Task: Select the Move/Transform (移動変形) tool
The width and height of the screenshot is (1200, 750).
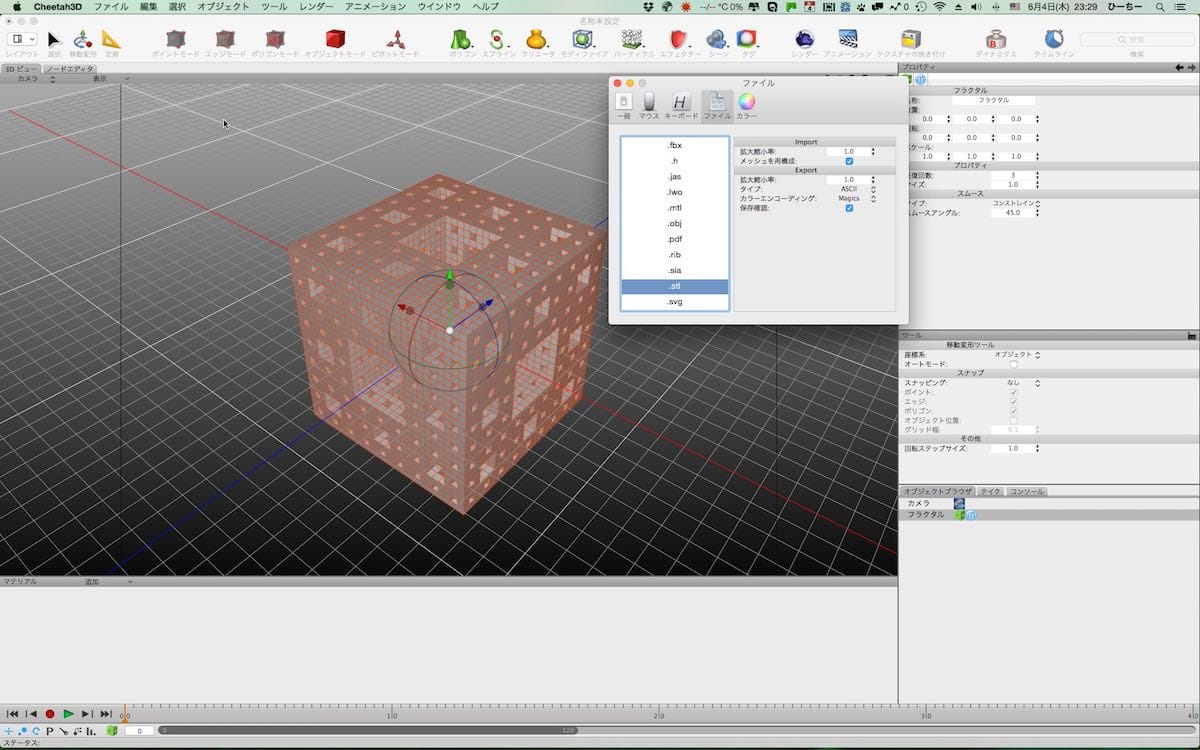Action: [x=83, y=39]
